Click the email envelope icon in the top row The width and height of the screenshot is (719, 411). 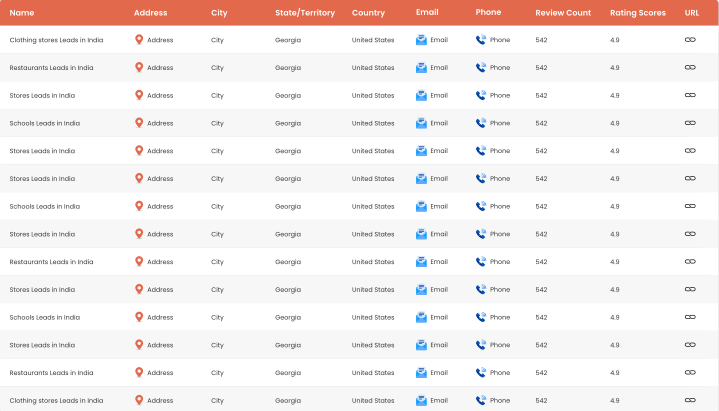coord(421,40)
